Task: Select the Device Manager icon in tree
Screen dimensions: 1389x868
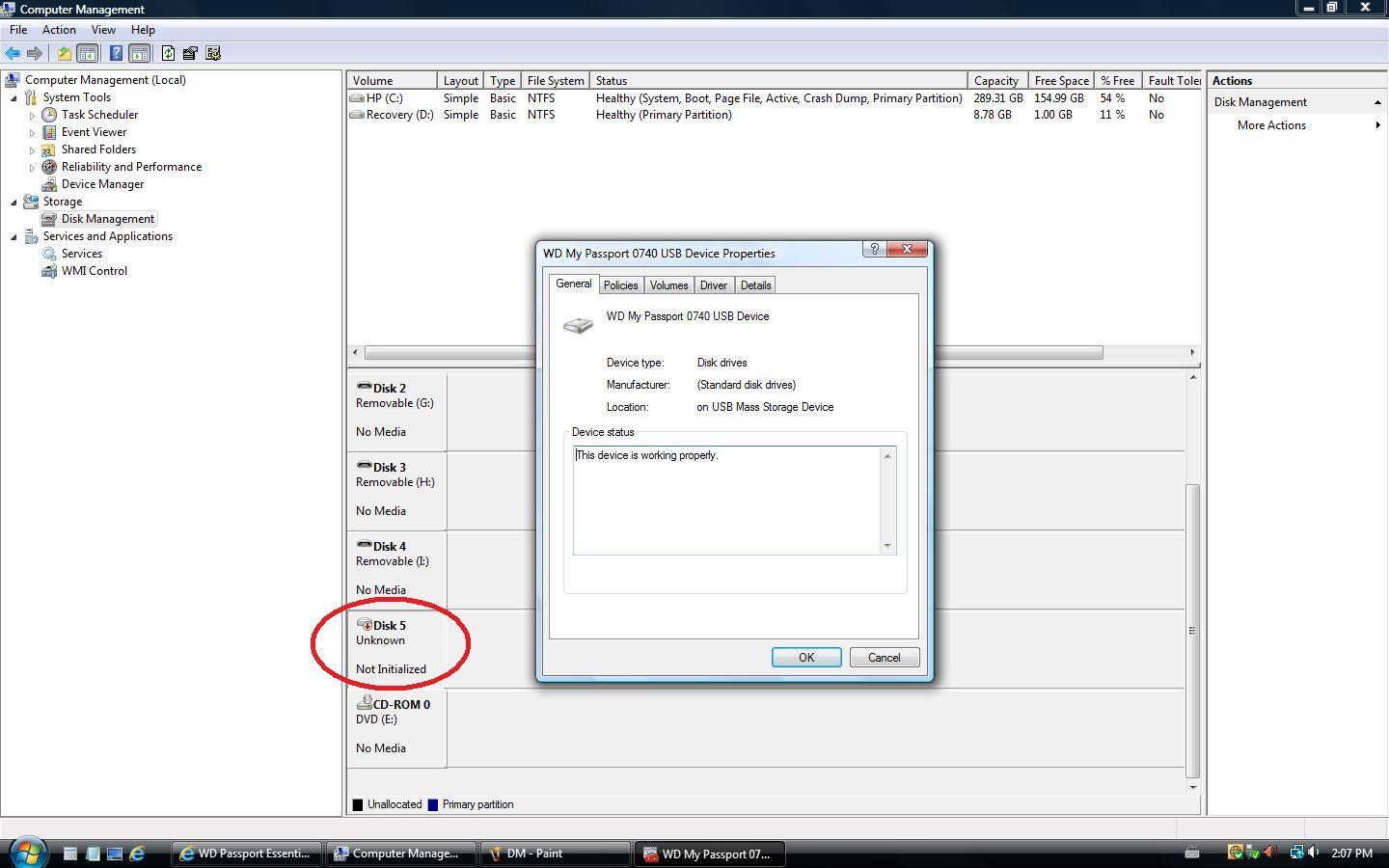Action: 49,184
